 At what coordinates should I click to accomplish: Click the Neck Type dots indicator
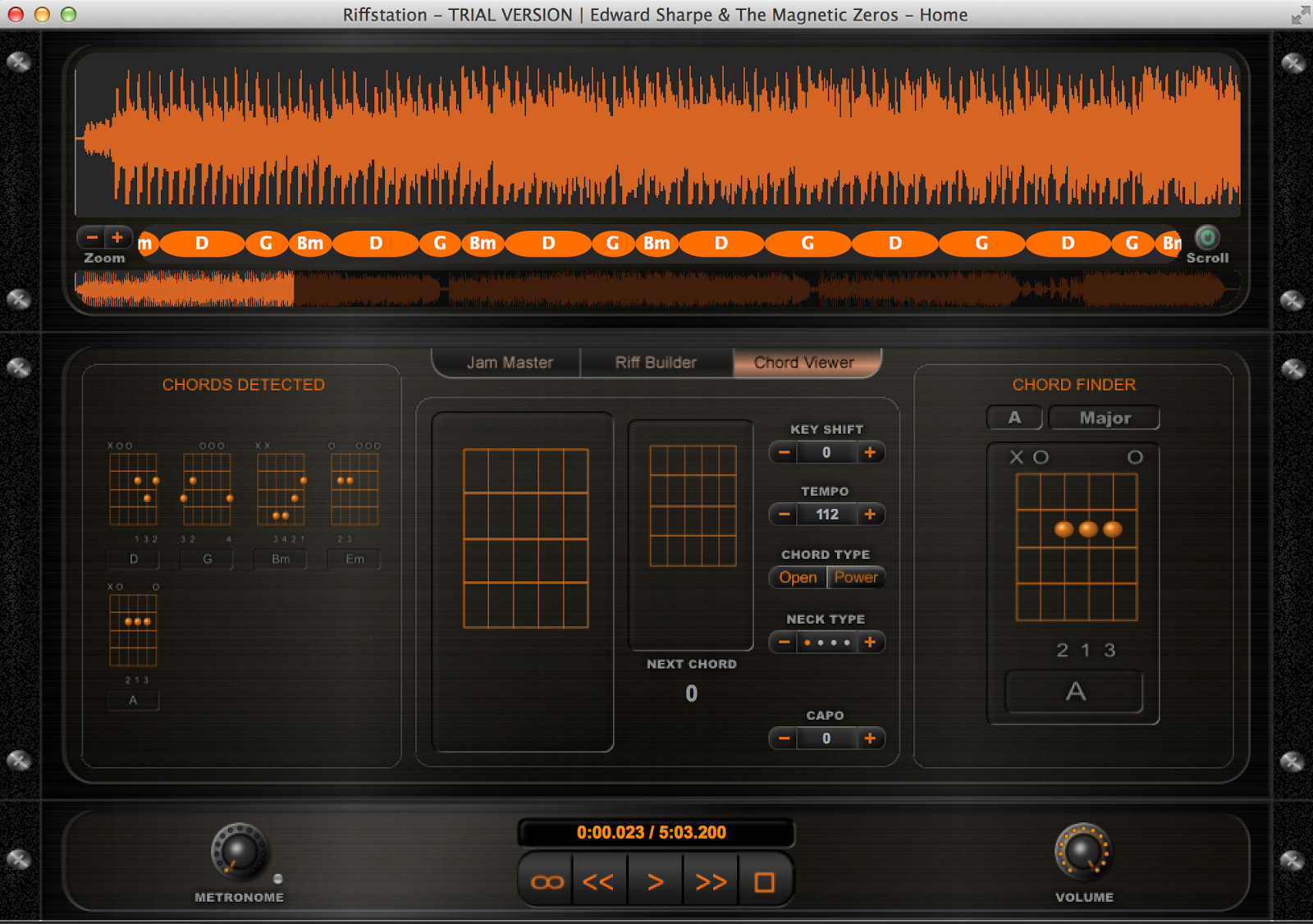point(827,643)
